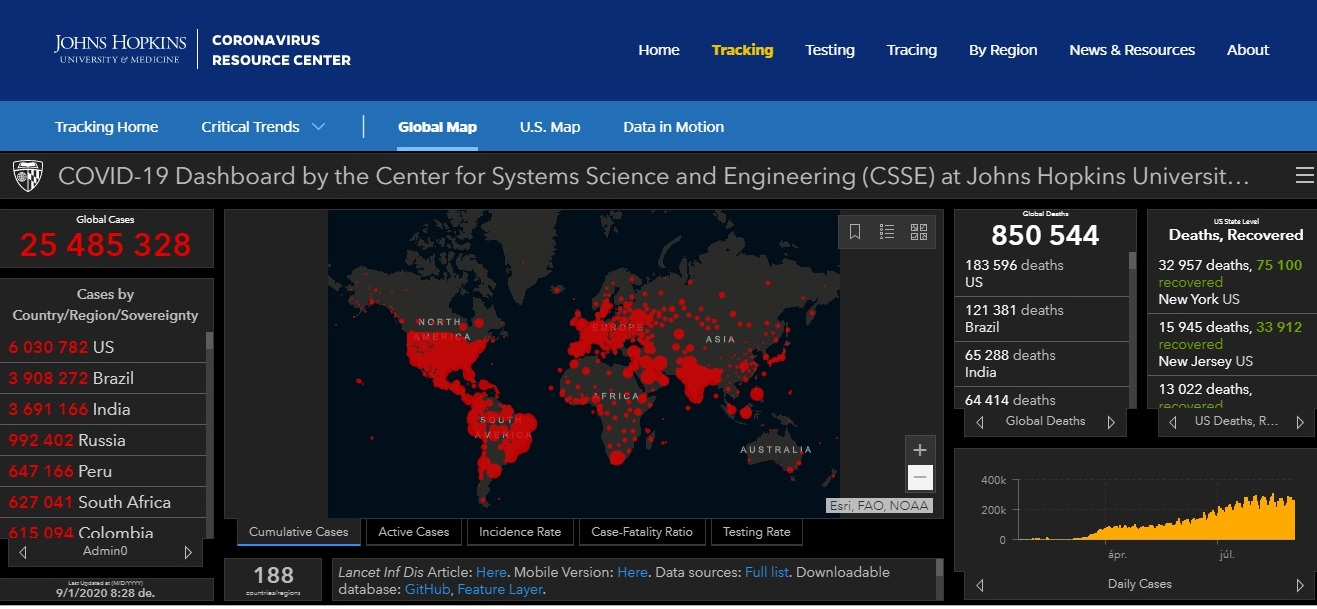Click the Global Deaths 850 544 total
The image size is (1317, 609).
(x=1045, y=235)
